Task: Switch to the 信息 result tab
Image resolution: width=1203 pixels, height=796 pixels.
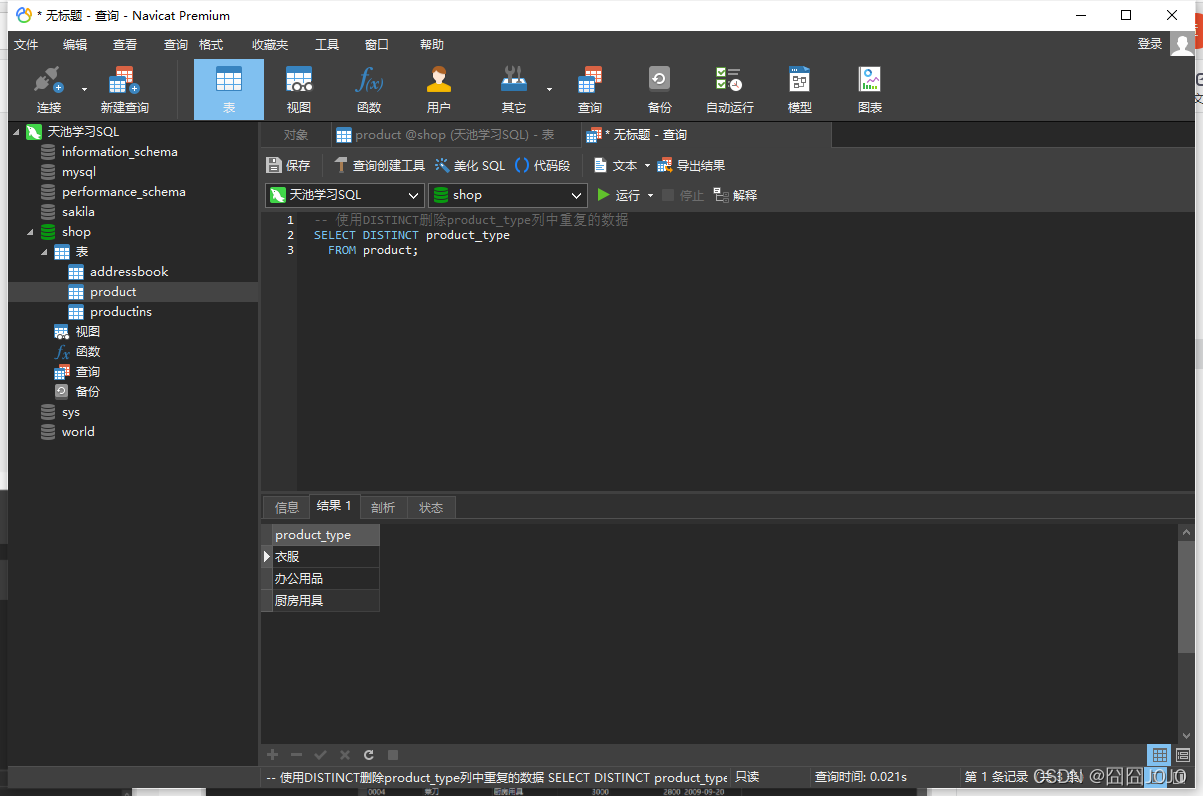Action: pos(287,507)
